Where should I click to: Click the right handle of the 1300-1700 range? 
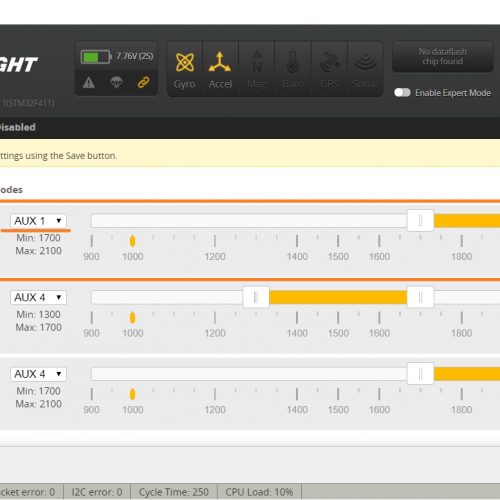coord(420,297)
